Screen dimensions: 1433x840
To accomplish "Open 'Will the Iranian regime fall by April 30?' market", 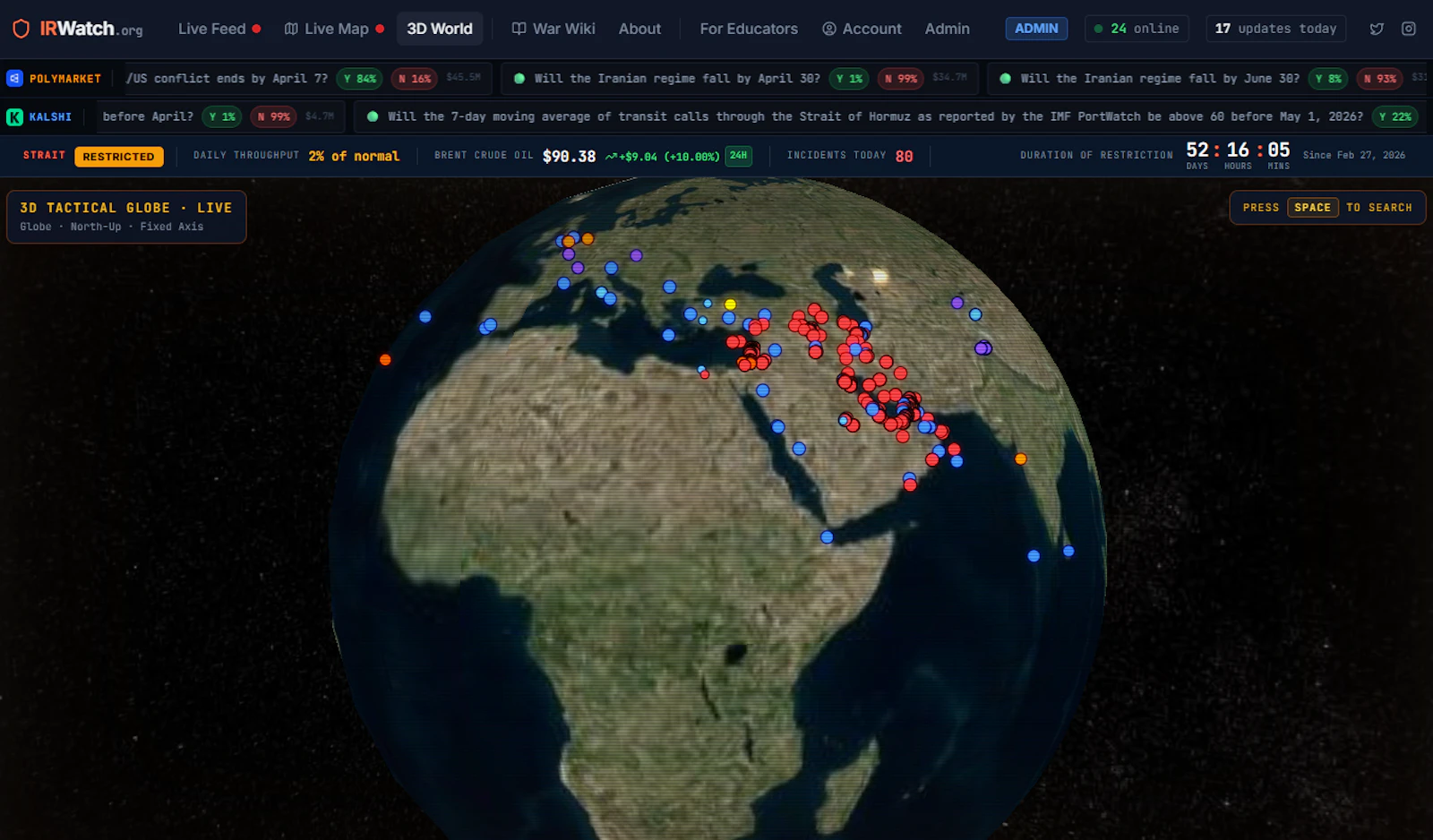I will point(677,79).
